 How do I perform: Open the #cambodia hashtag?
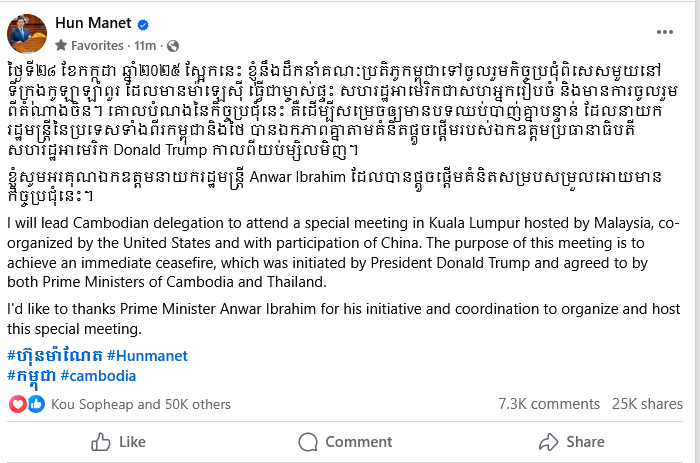(x=98, y=376)
